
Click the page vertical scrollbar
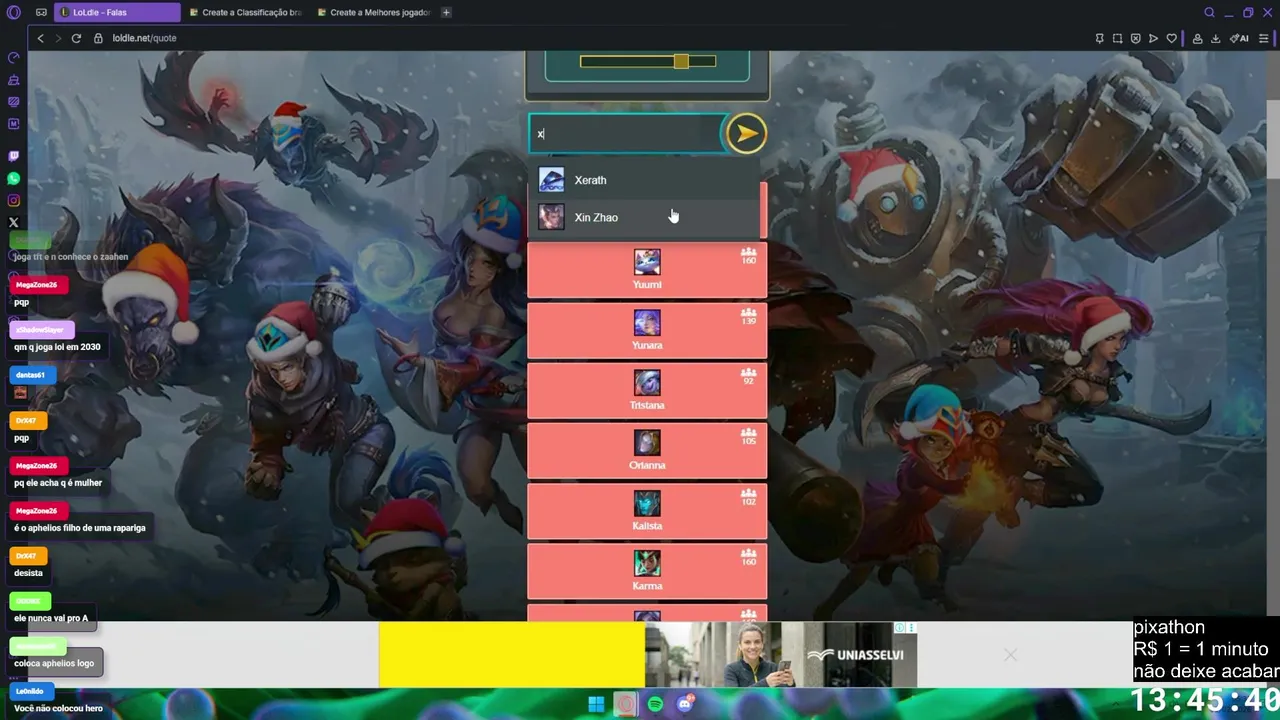pos(1272,140)
